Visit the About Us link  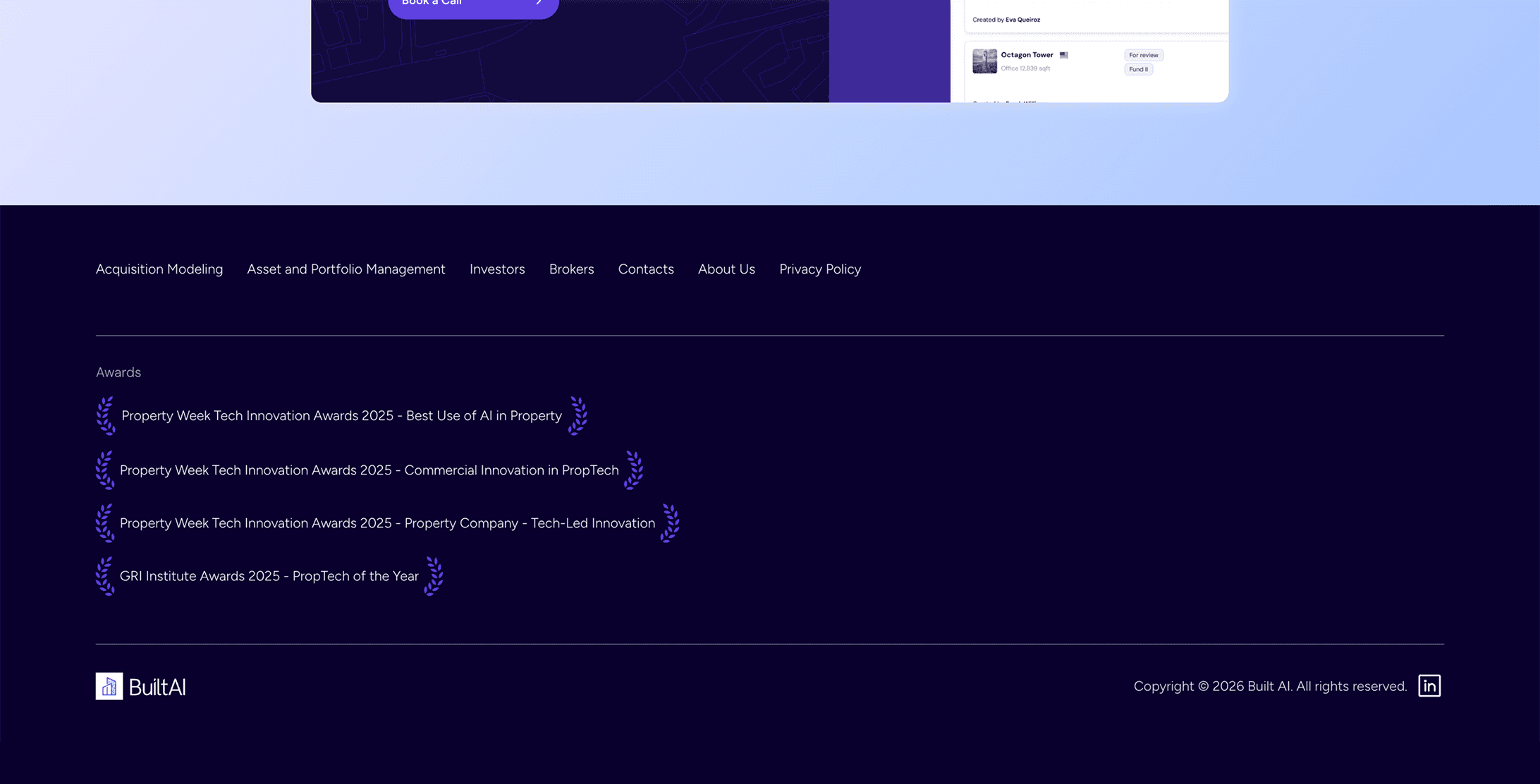click(726, 269)
